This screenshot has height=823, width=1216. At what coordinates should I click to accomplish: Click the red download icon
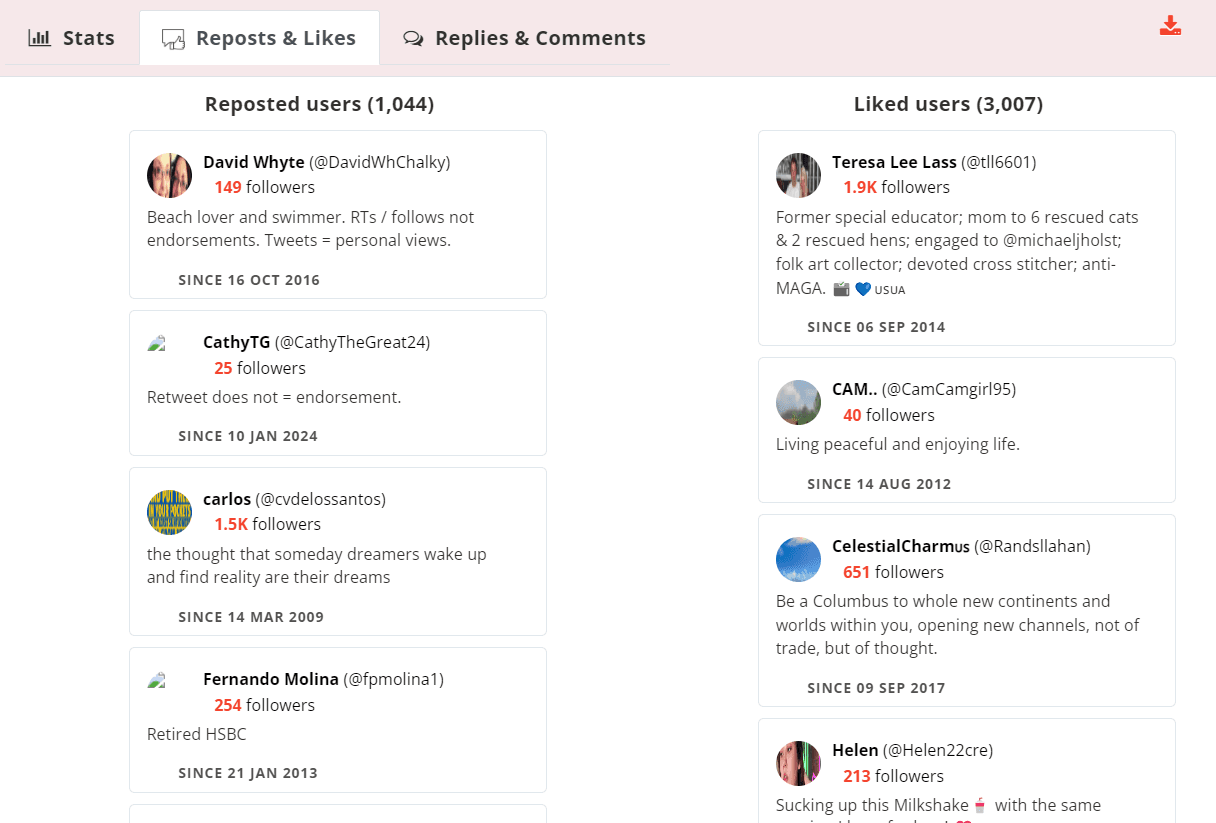pos(1170,26)
